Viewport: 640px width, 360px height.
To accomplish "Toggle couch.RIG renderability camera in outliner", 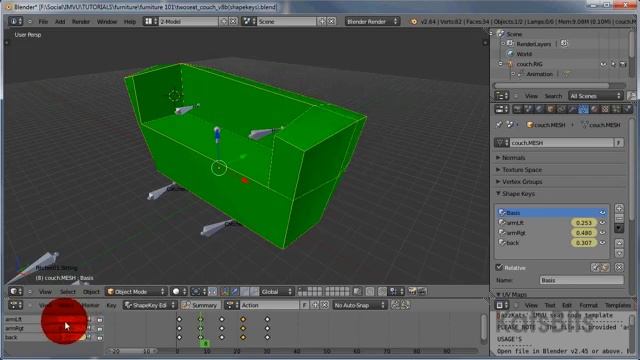I will pos(623,64).
